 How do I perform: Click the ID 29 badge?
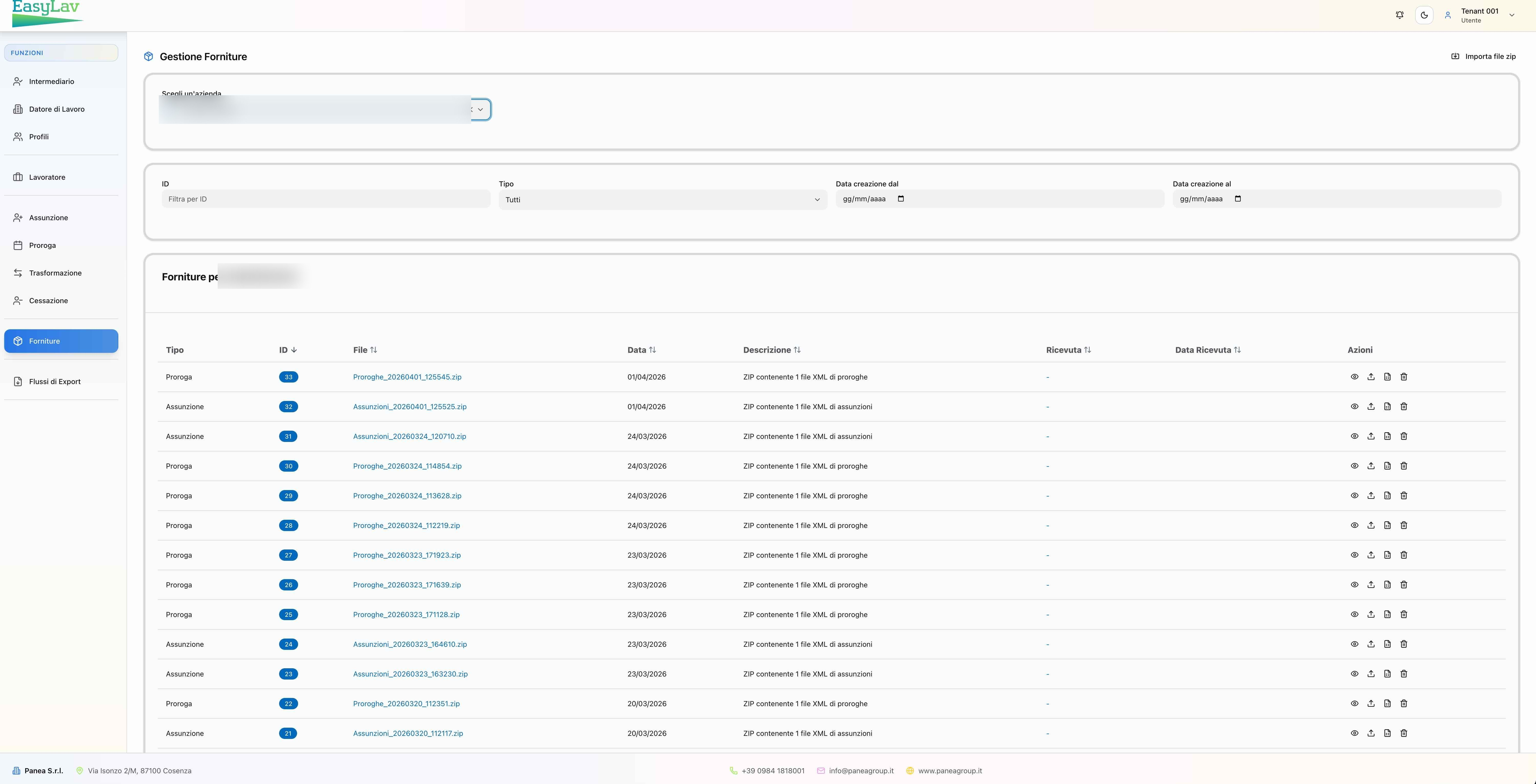tap(289, 496)
